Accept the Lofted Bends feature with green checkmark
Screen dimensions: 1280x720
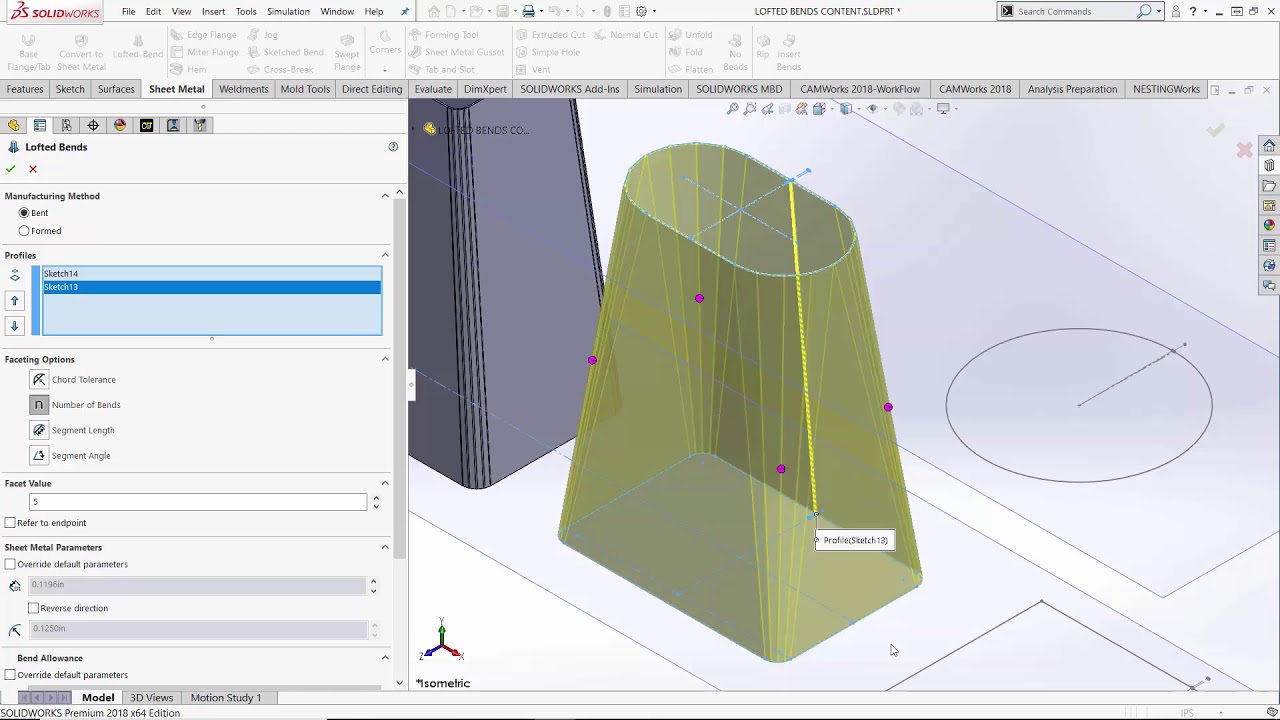coord(10,169)
